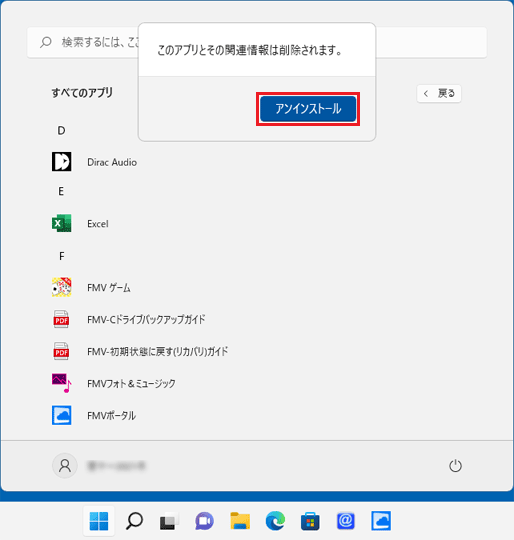Click the blurred user name

[x=116, y=466]
